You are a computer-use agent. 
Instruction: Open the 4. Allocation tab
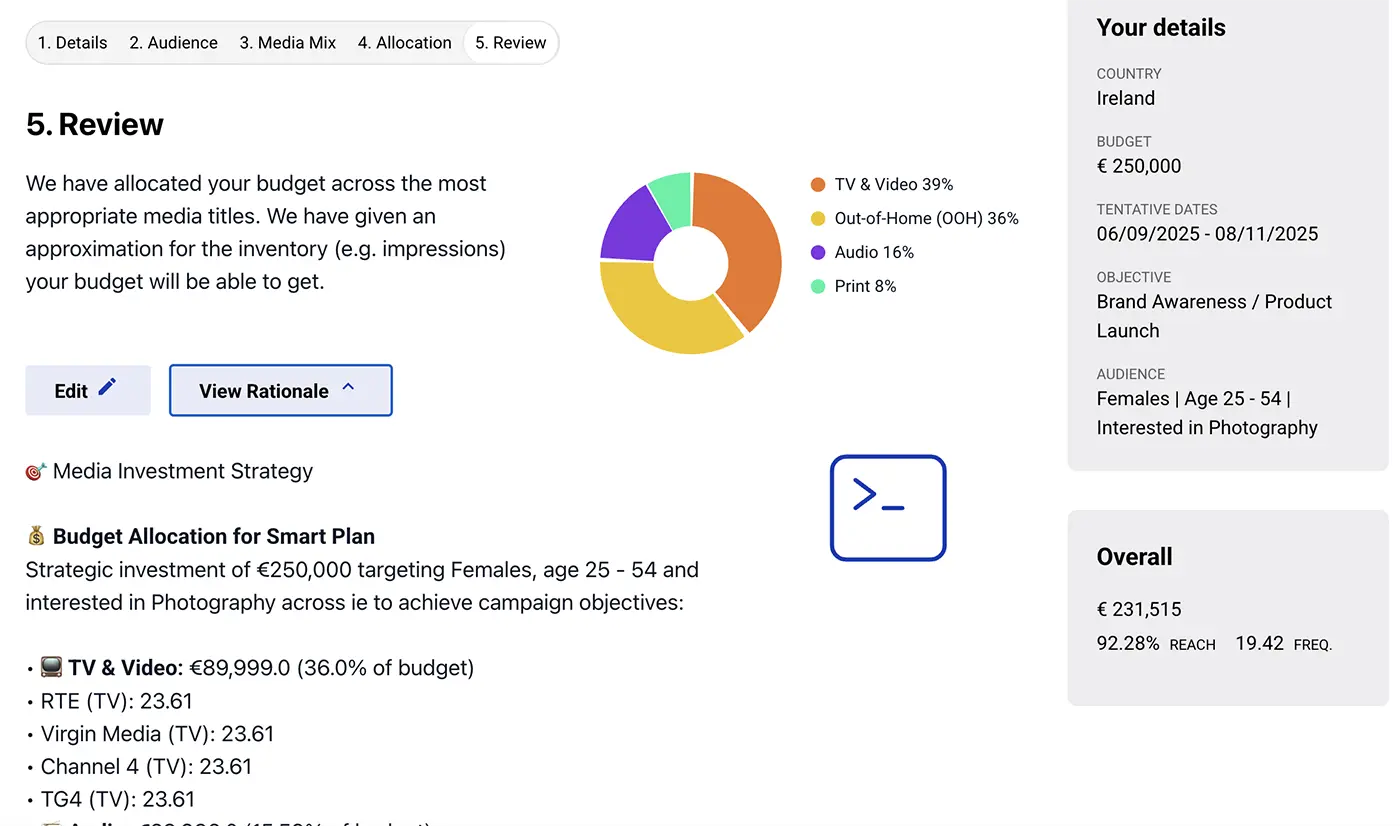point(405,43)
